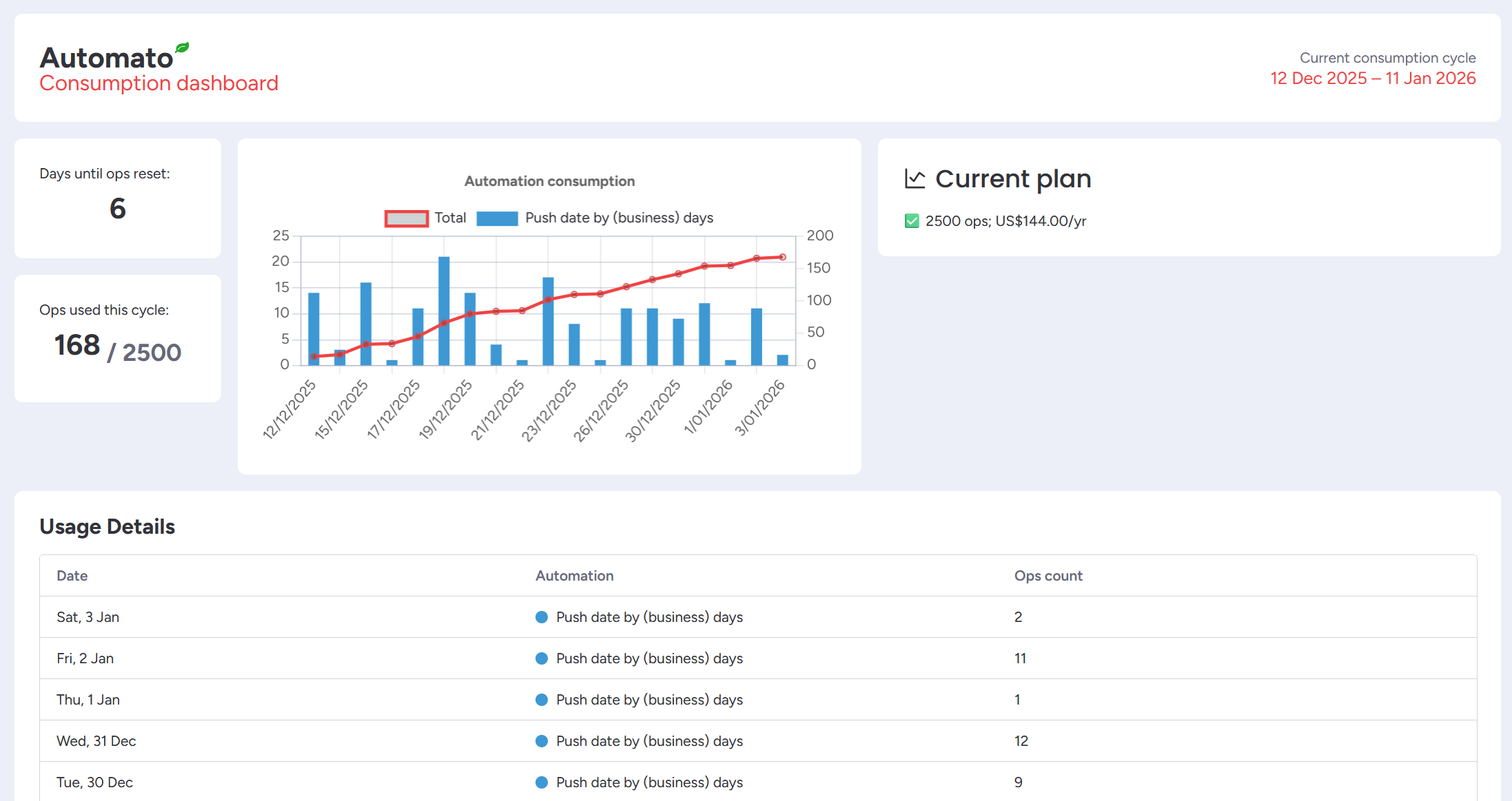Click the Date column header
The width and height of the screenshot is (1512, 801).
(x=72, y=576)
